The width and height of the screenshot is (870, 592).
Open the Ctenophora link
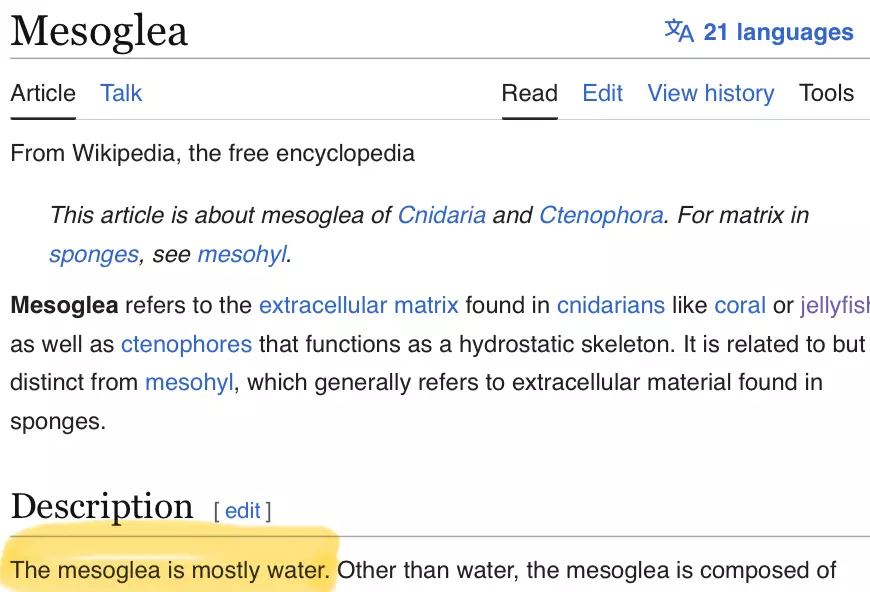(x=601, y=215)
